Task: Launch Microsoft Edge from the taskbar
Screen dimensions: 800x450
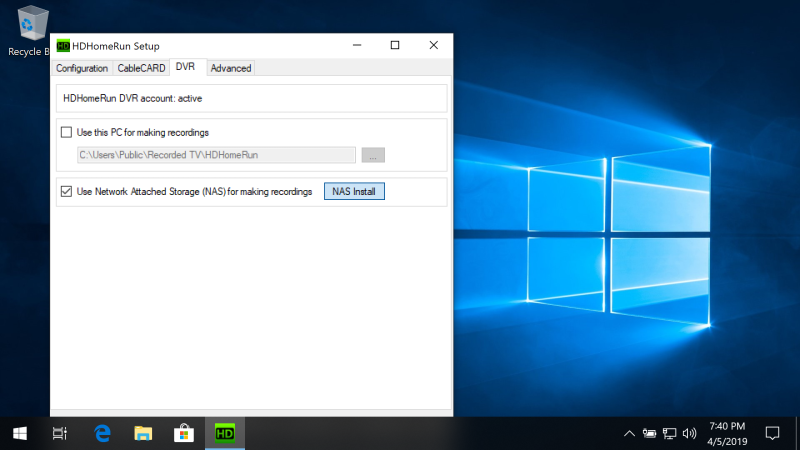Action: pos(102,434)
